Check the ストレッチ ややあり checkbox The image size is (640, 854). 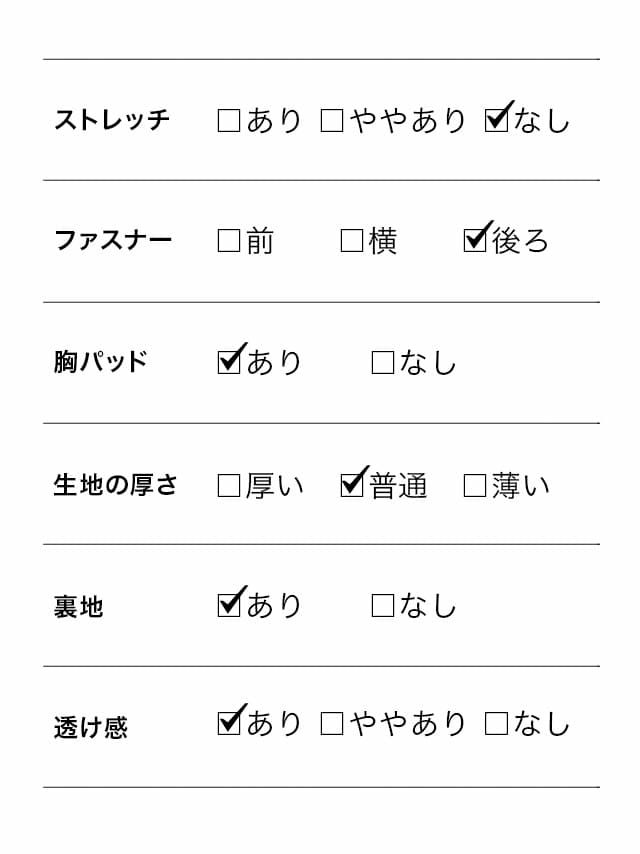tap(332, 122)
